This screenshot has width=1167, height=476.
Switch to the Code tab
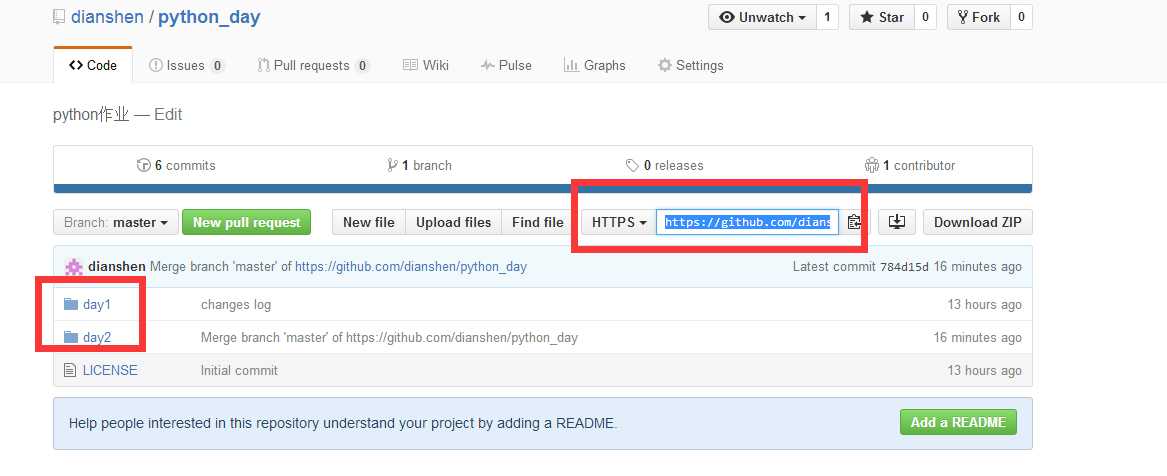(x=93, y=65)
